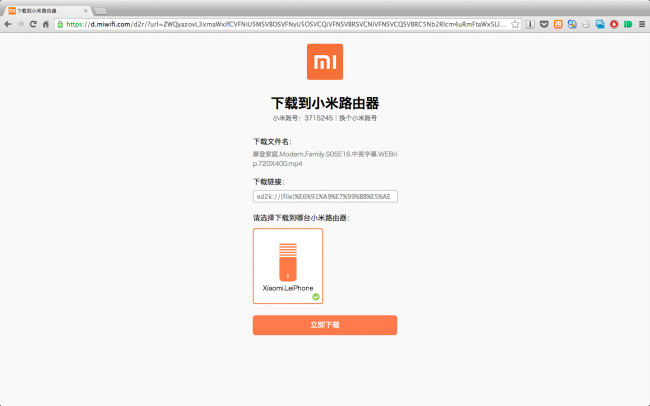This screenshot has height=406, width=650.
Task: Go back with browser back arrow
Action: click(8, 24)
